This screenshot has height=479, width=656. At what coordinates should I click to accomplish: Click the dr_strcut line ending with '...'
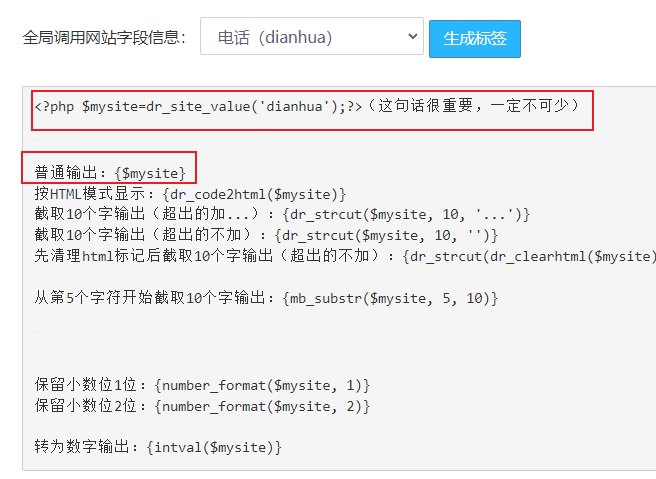[x=282, y=215]
